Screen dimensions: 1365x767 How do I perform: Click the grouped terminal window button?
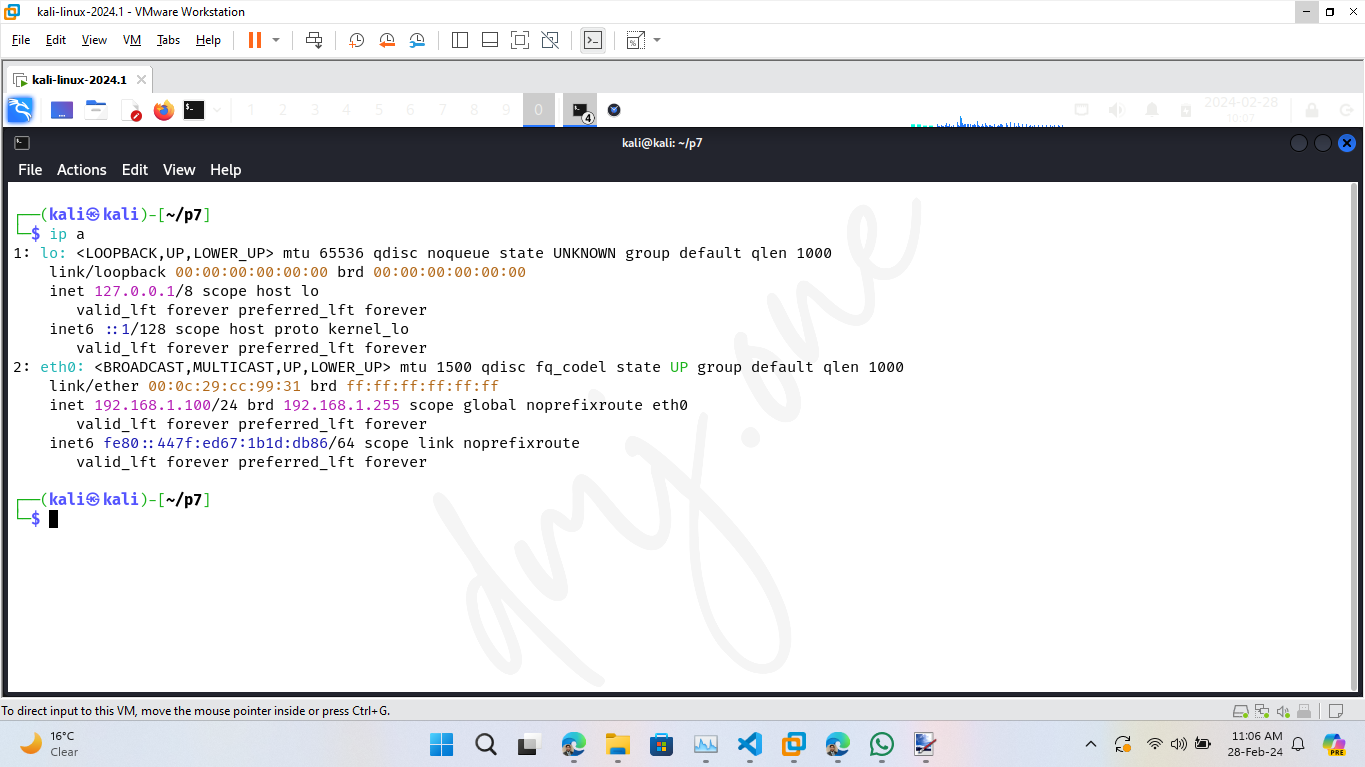pos(580,110)
